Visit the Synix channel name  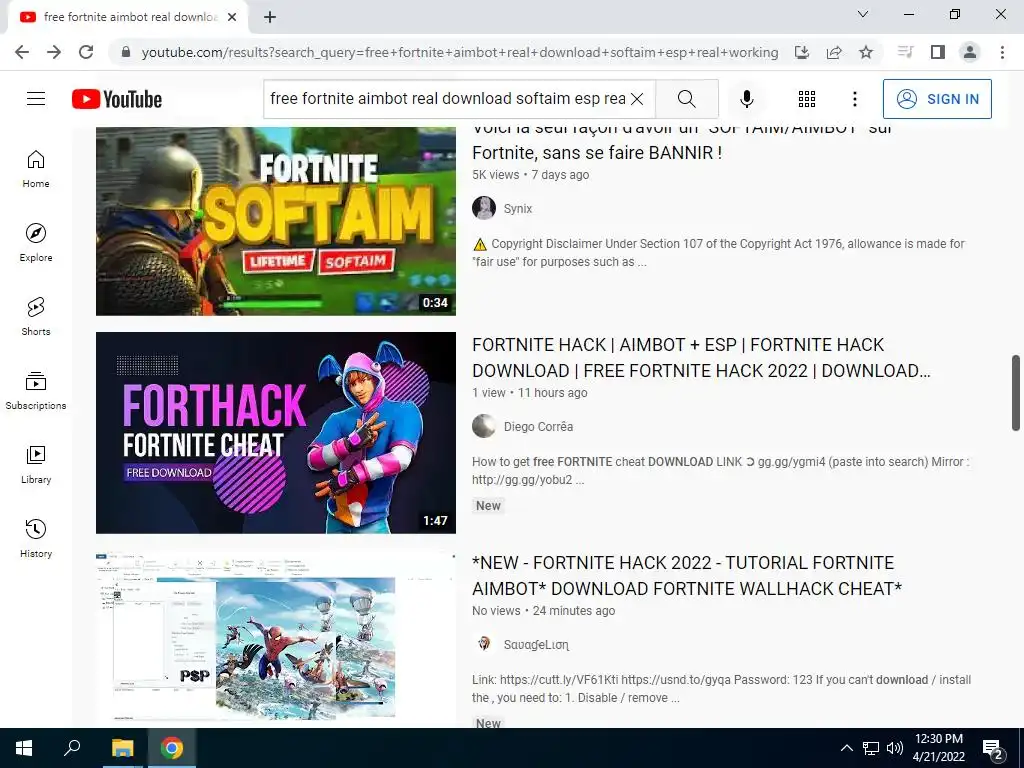(x=518, y=209)
